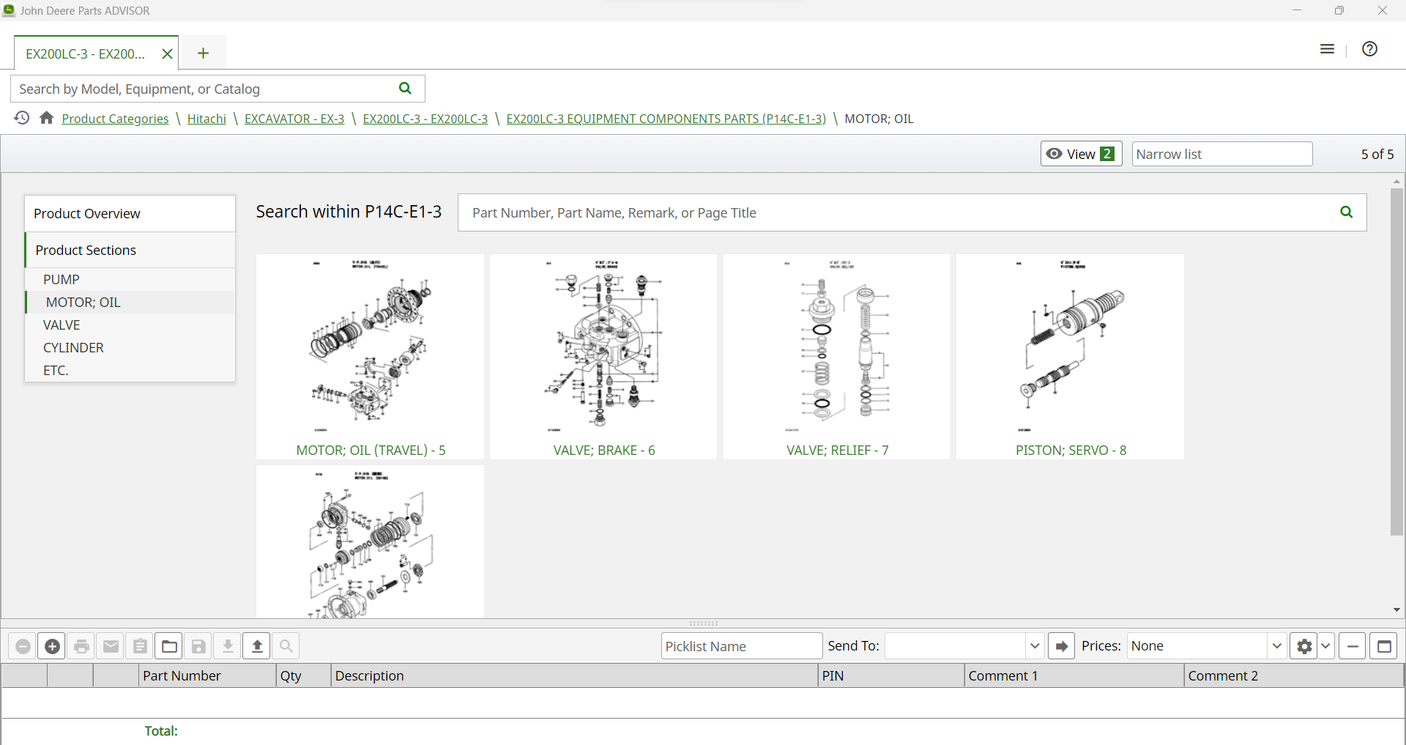Click the help question mark icon

coord(1369,49)
